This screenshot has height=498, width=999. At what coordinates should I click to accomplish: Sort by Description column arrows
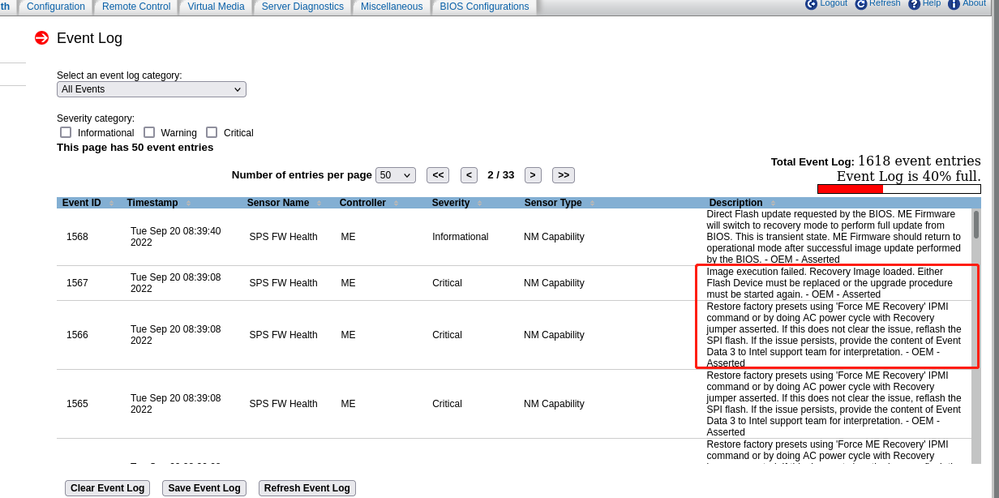tap(772, 203)
